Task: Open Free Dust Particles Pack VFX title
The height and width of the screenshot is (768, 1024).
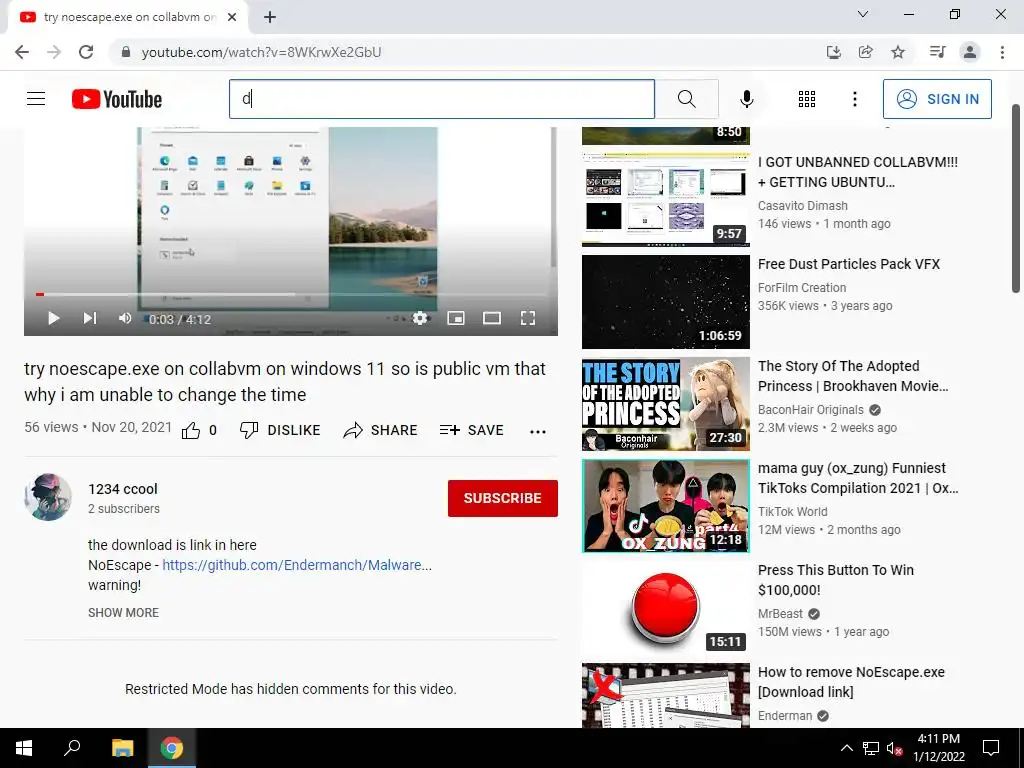Action: tap(848, 264)
